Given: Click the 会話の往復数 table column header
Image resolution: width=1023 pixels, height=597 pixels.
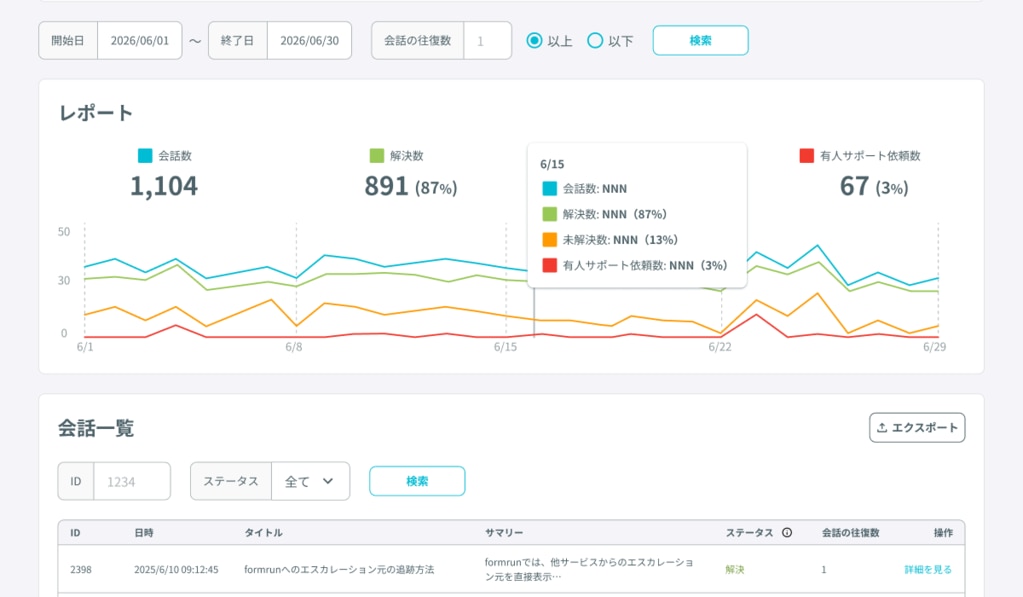Looking at the screenshot, I should pyautogui.click(x=850, y=533).
